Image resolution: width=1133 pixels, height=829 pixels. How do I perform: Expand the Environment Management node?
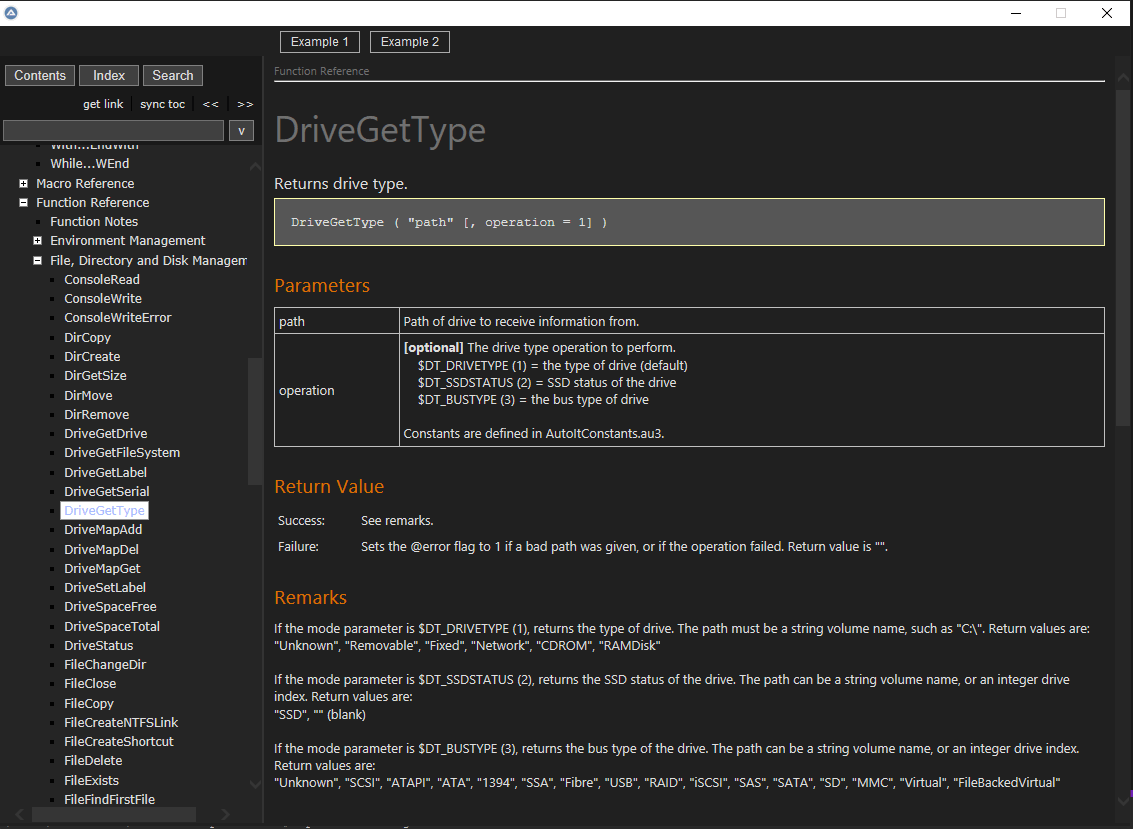(37, 241)
